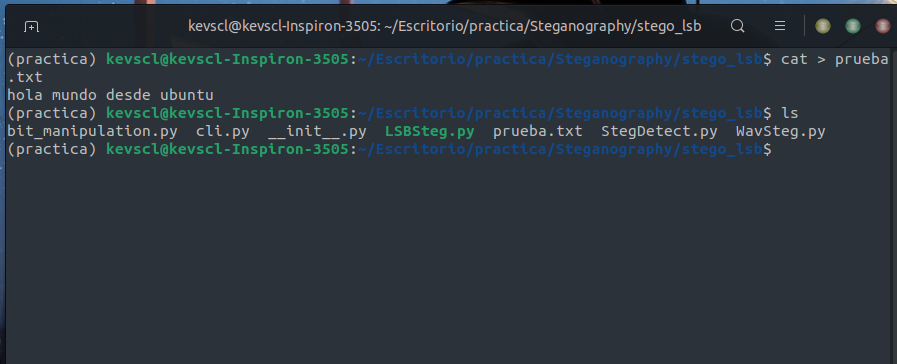This screenshot has height=364, width=897.
Task: Click StegDetect.py in the file listing
Action: click(659, 132)
